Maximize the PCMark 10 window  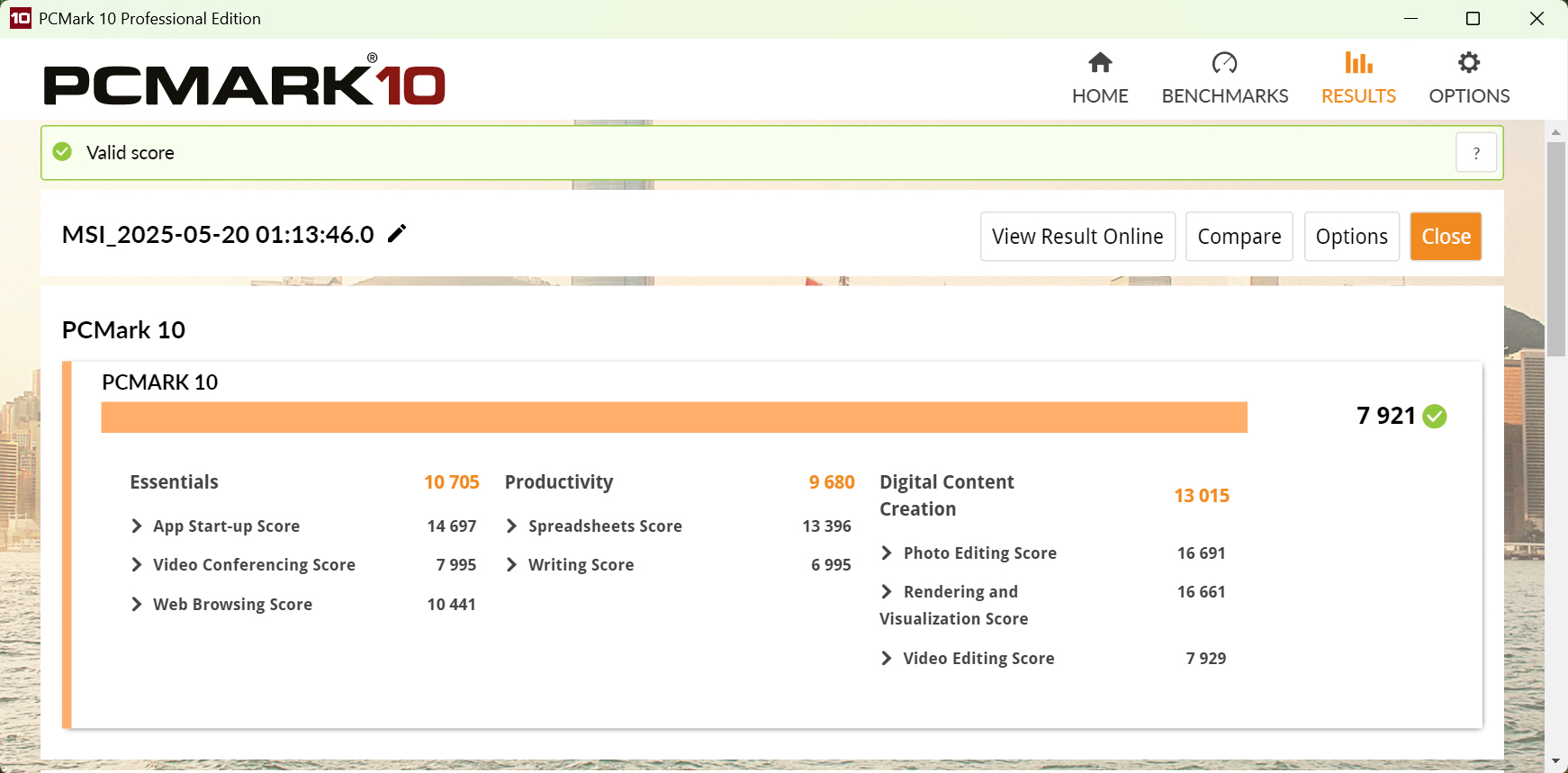click(x=1473, y=19)
